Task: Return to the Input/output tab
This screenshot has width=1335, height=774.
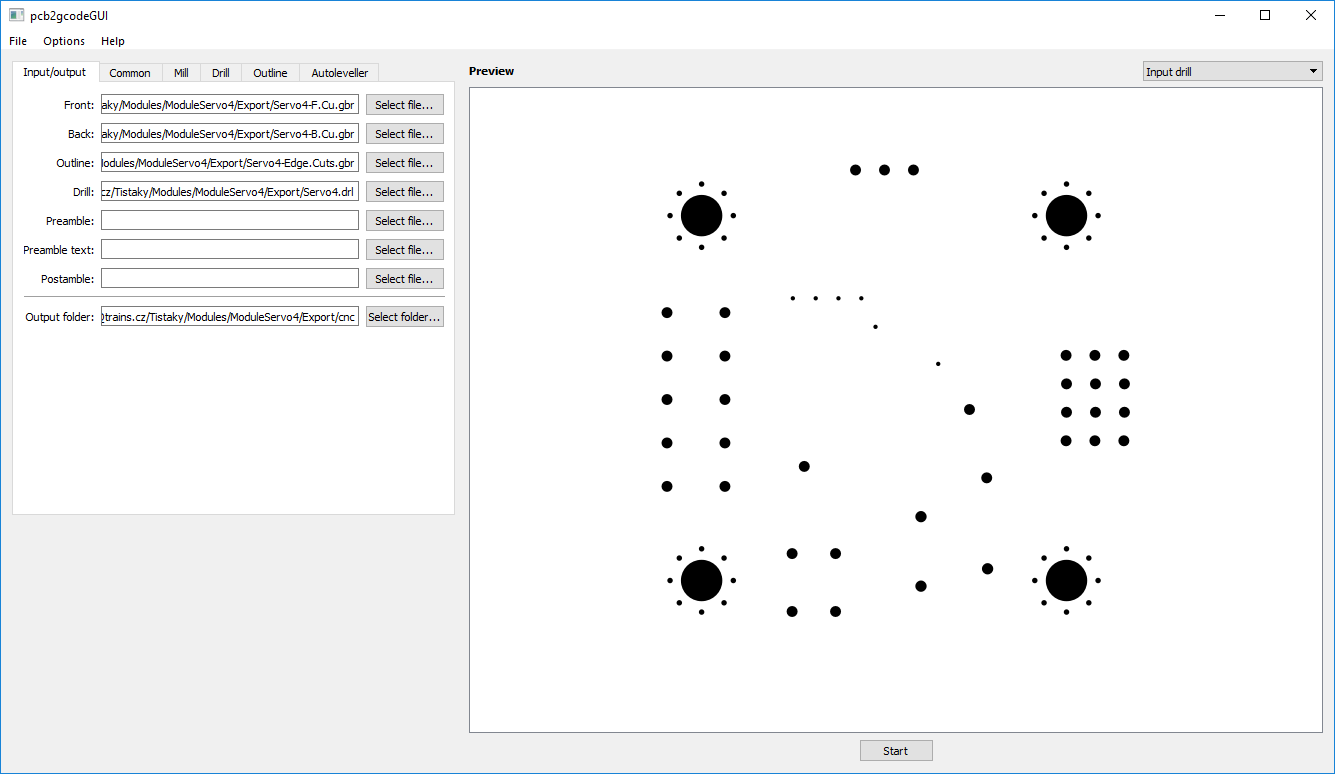Action: pos(55,72)
